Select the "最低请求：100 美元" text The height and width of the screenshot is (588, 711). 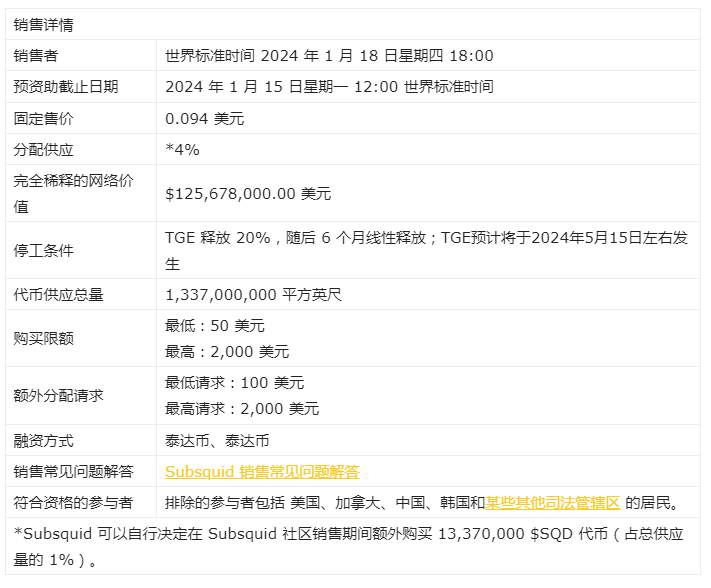[x=234, y=382]
